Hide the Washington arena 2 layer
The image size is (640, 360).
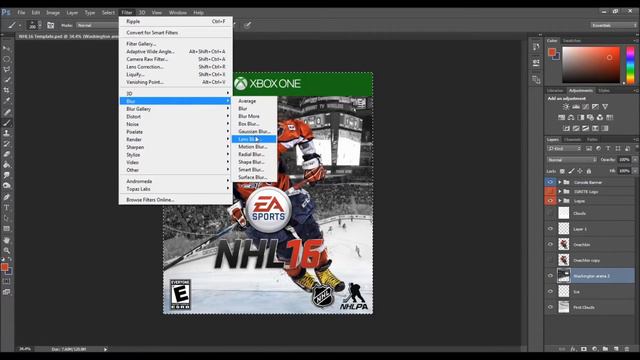pyautogui.click(x=550, y=276)
